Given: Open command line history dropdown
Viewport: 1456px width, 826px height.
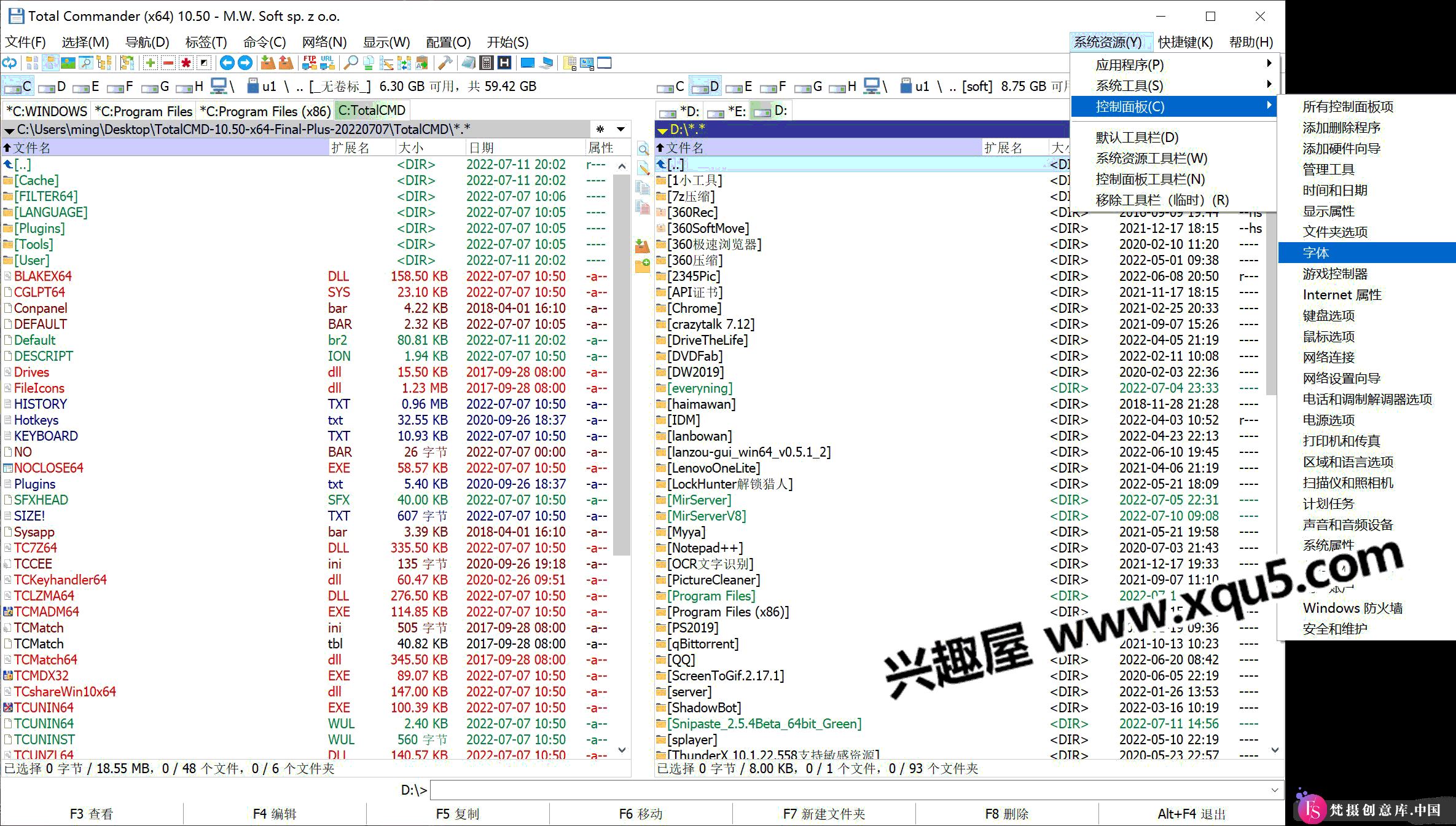Looking at the screenshot, I should coord(1274,790).
